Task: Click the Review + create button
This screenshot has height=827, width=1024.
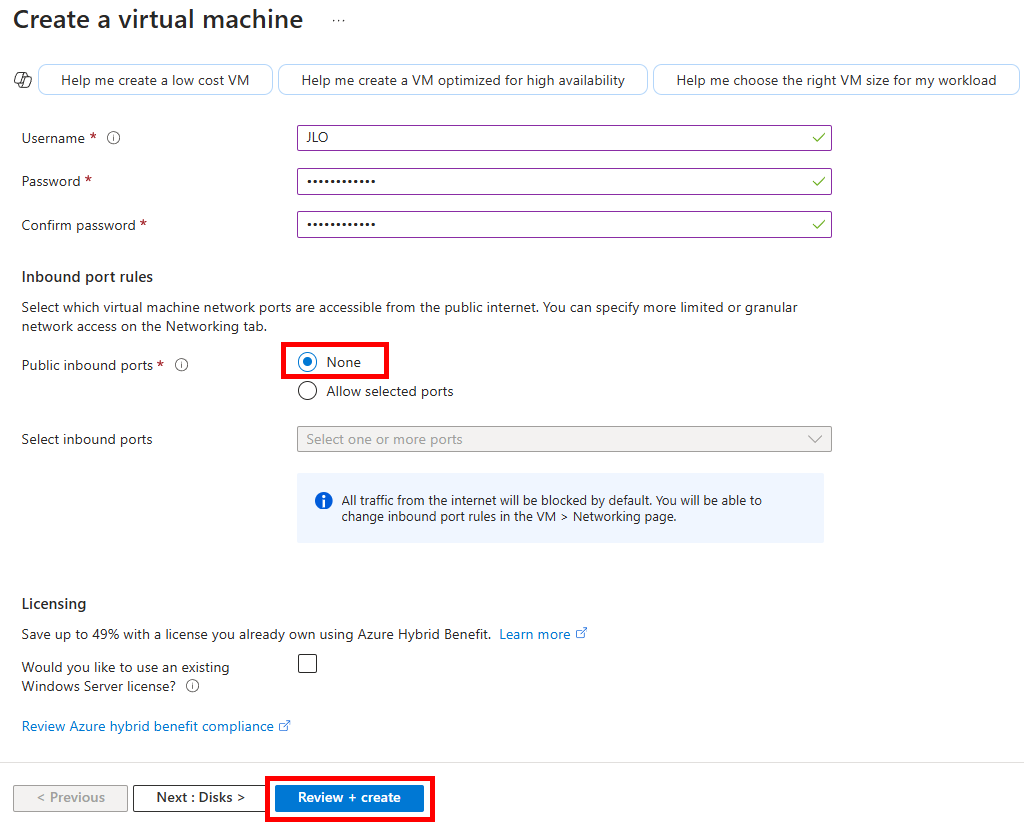Action: pos(349,798)
